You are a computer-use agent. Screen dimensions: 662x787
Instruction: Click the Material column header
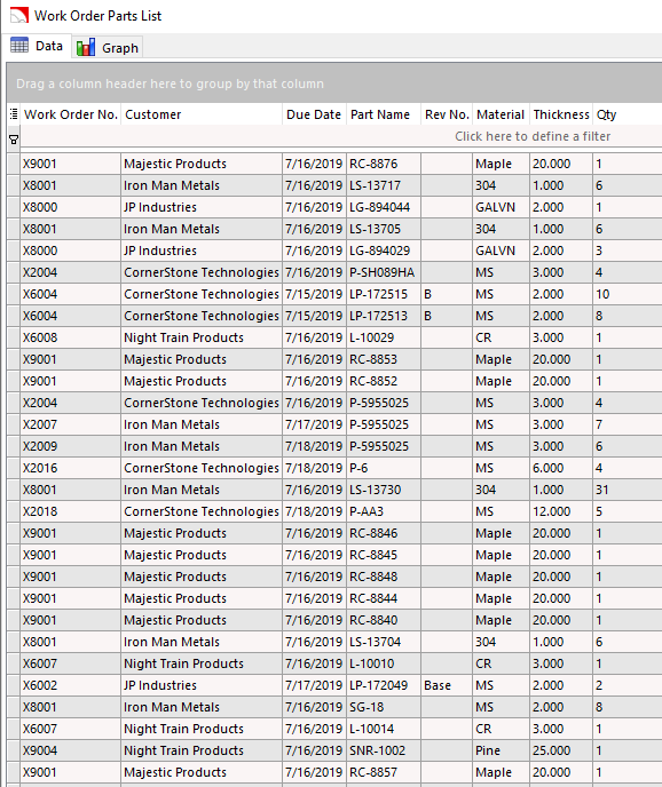click(500, 114)
